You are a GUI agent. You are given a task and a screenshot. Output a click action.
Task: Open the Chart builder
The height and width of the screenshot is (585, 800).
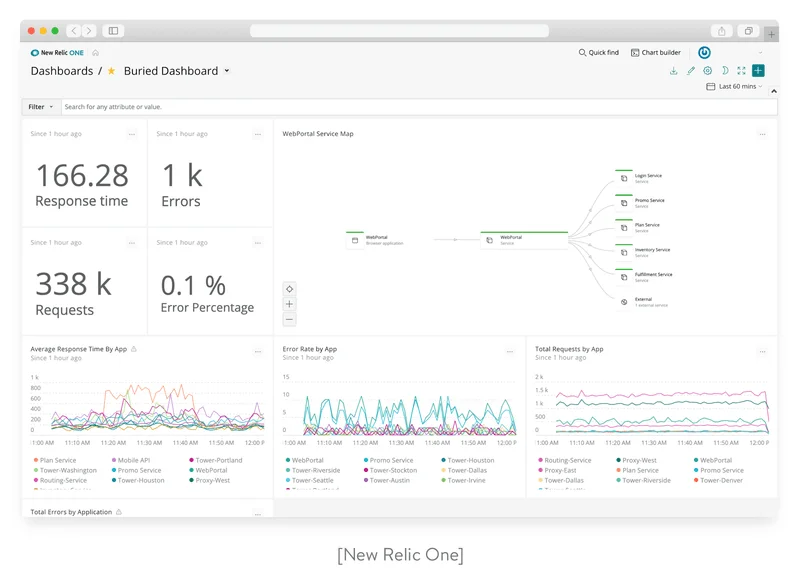(655, 53)
